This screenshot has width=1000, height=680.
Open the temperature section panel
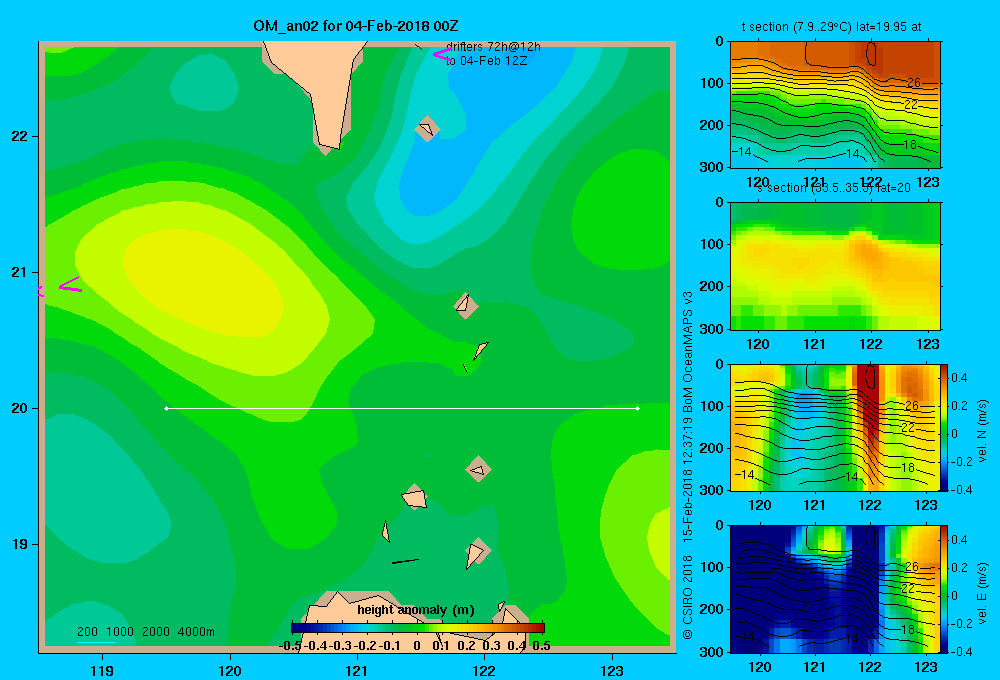pos(835,105)
